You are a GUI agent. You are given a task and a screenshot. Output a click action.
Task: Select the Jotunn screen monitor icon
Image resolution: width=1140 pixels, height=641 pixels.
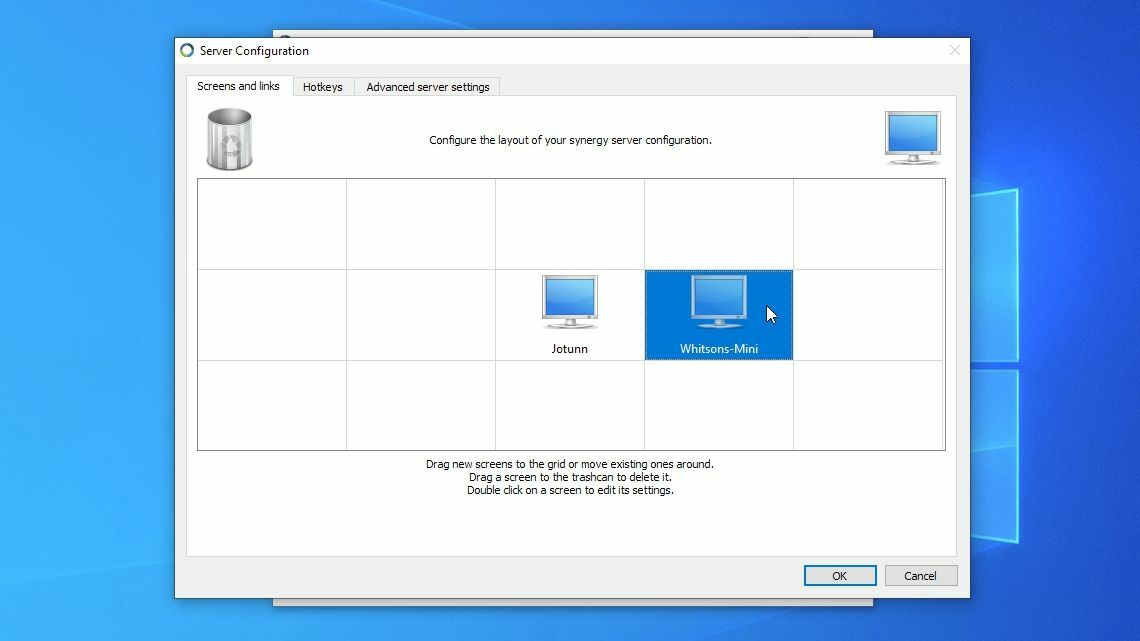point(569,300)
